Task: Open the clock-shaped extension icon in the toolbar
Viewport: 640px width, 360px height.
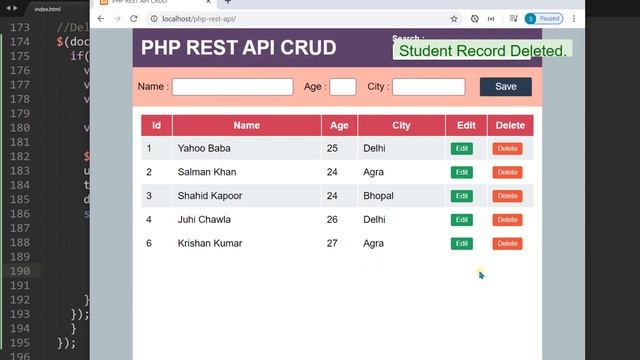Action: point(474,19)
